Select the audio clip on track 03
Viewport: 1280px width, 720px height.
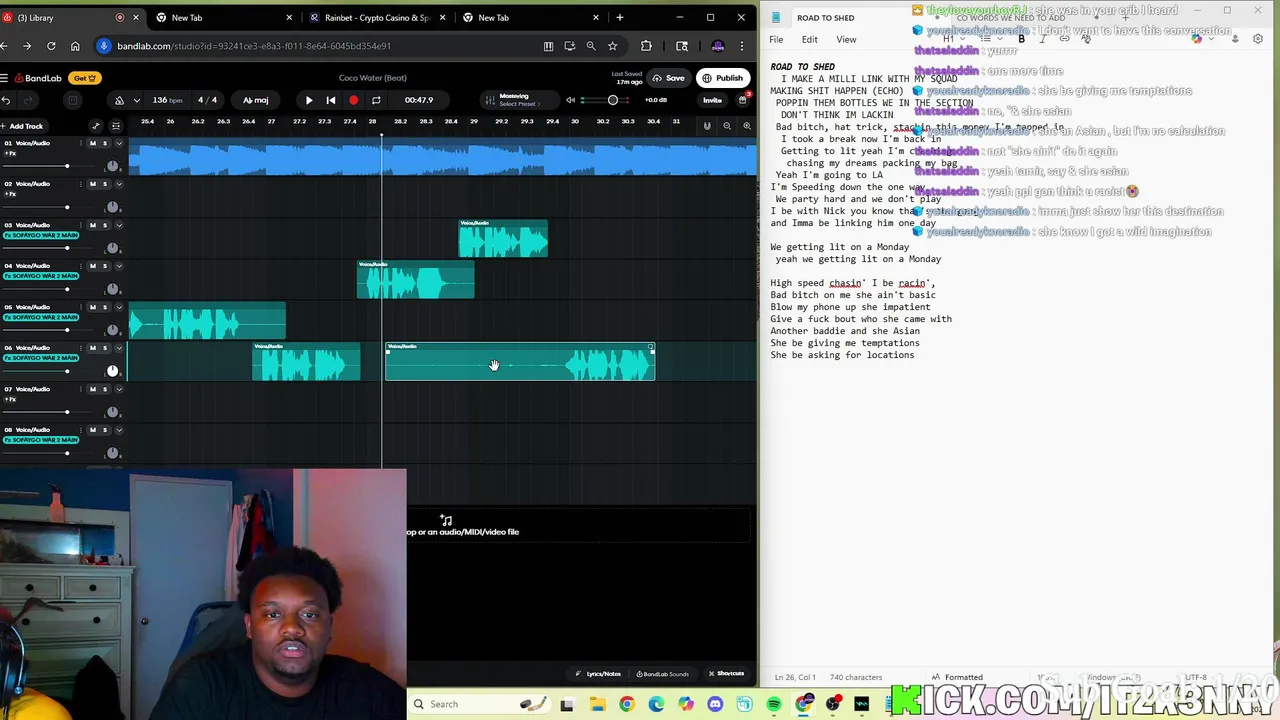tap(503, 239)
